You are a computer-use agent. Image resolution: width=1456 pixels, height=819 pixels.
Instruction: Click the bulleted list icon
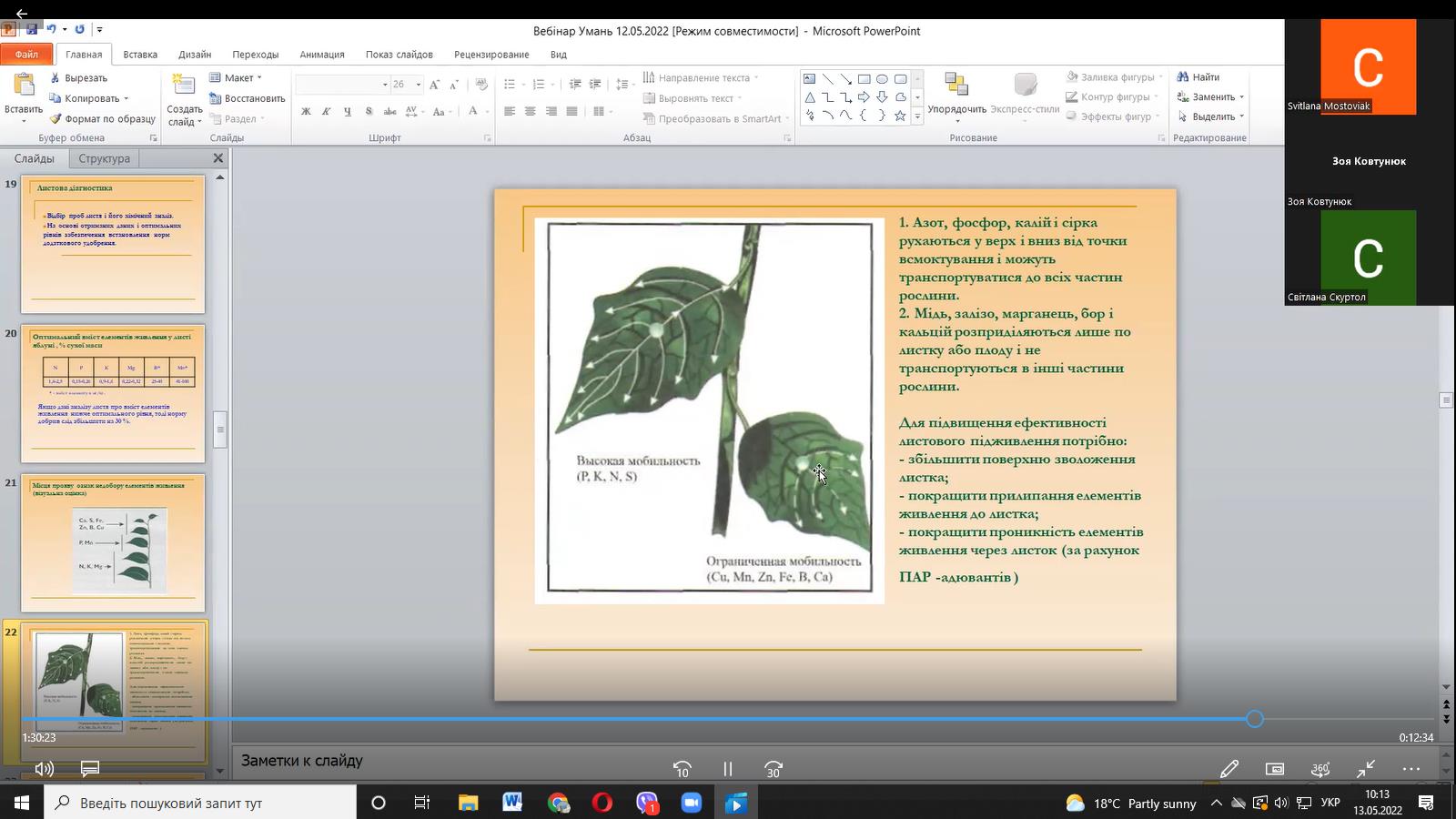(511, 84)
